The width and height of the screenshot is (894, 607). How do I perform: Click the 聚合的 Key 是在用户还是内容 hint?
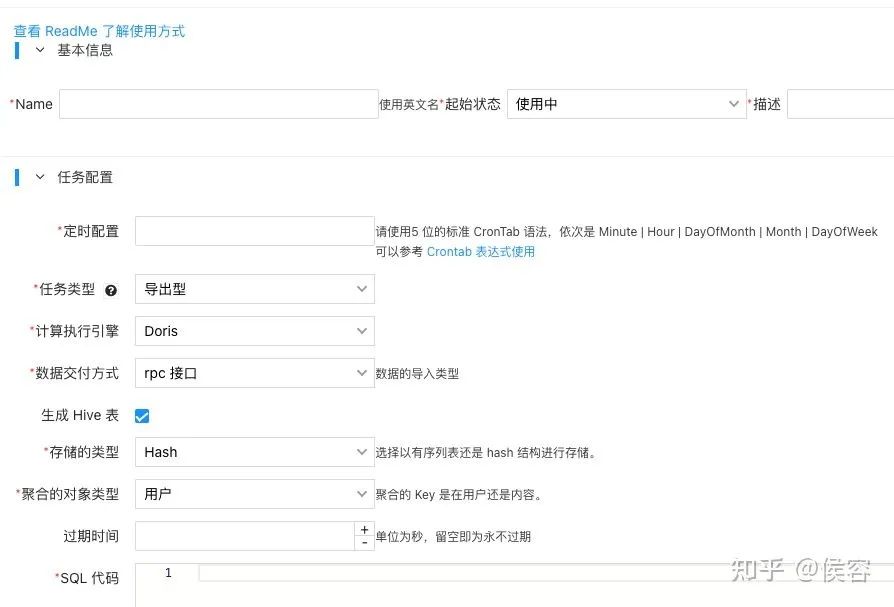point(459,495)
